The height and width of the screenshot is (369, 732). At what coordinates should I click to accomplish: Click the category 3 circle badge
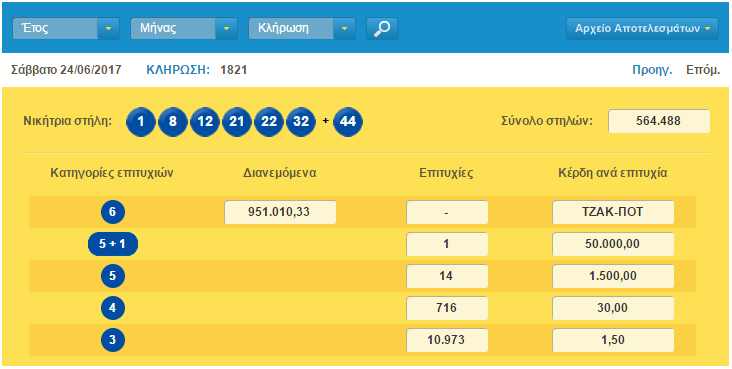[x=113, y=340]
